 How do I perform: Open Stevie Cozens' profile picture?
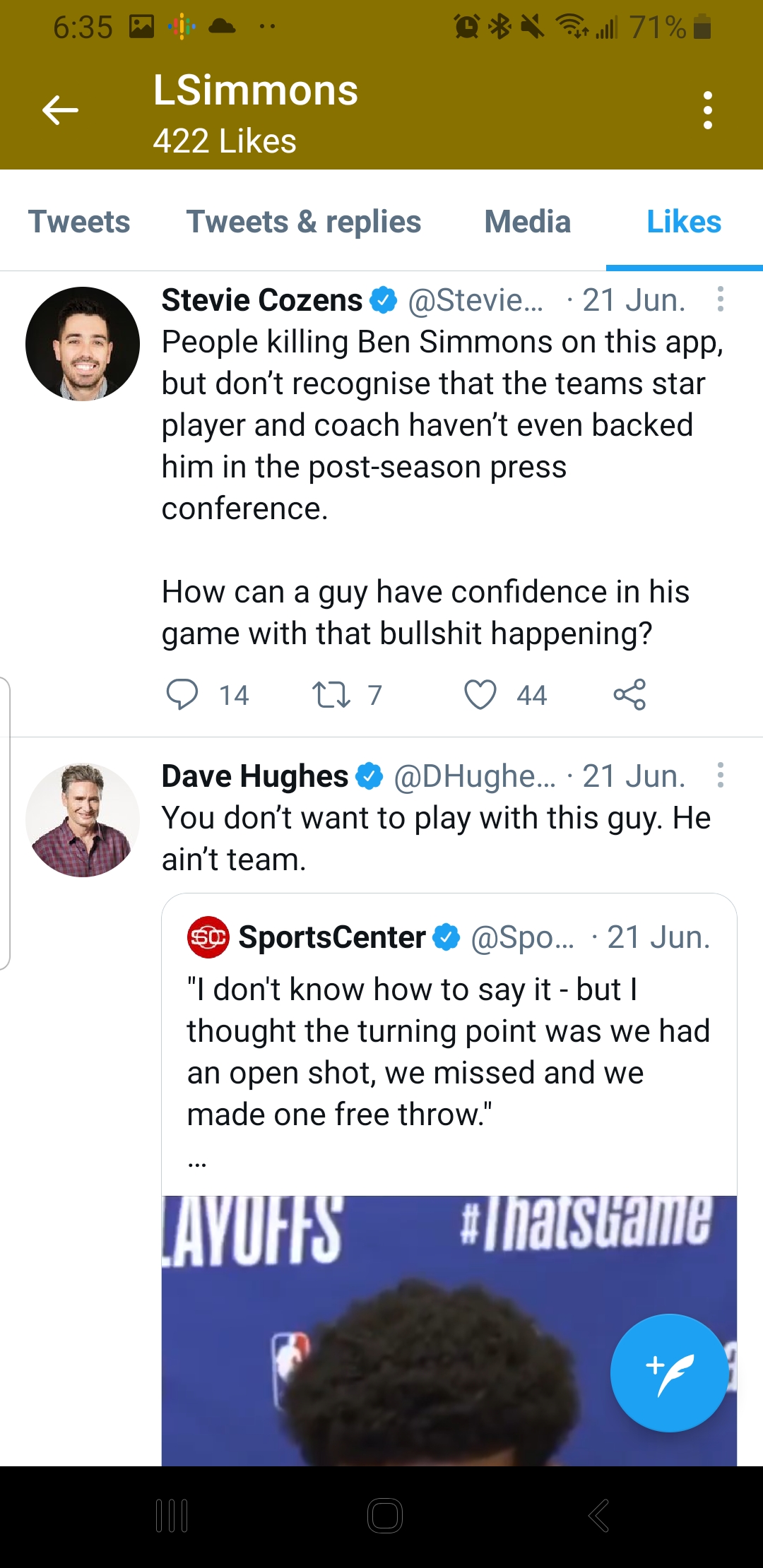(x=83, y=344)
